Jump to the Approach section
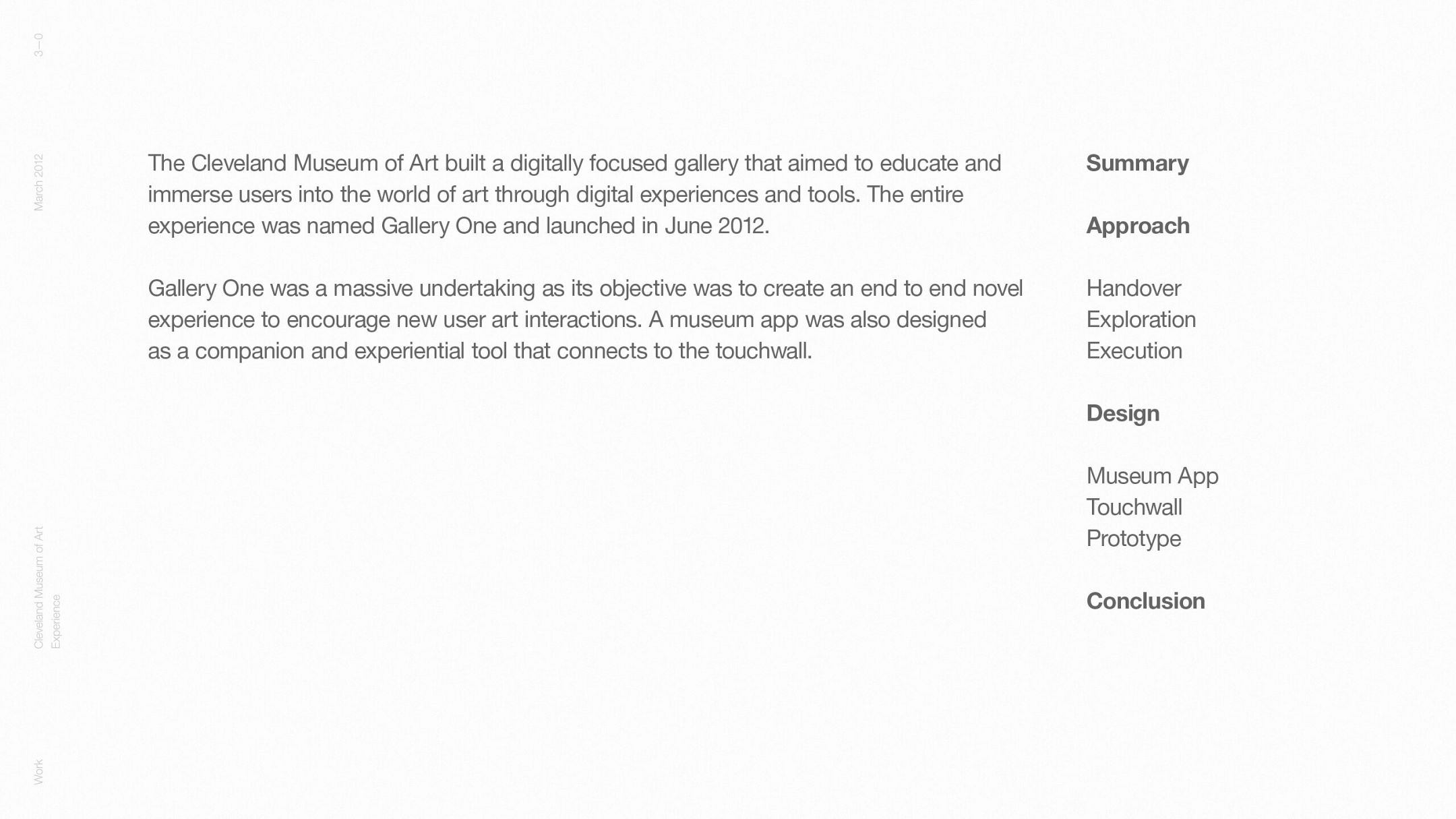Viewport: 1456px width, 819px height. [x=1138, y=226]
